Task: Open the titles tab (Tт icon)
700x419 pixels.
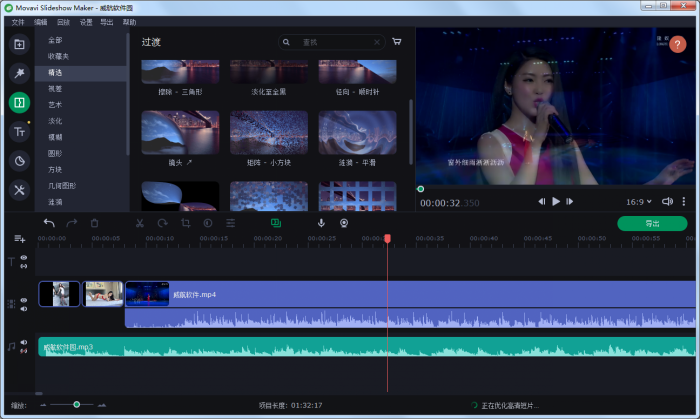Action: [x=19, y=132]
